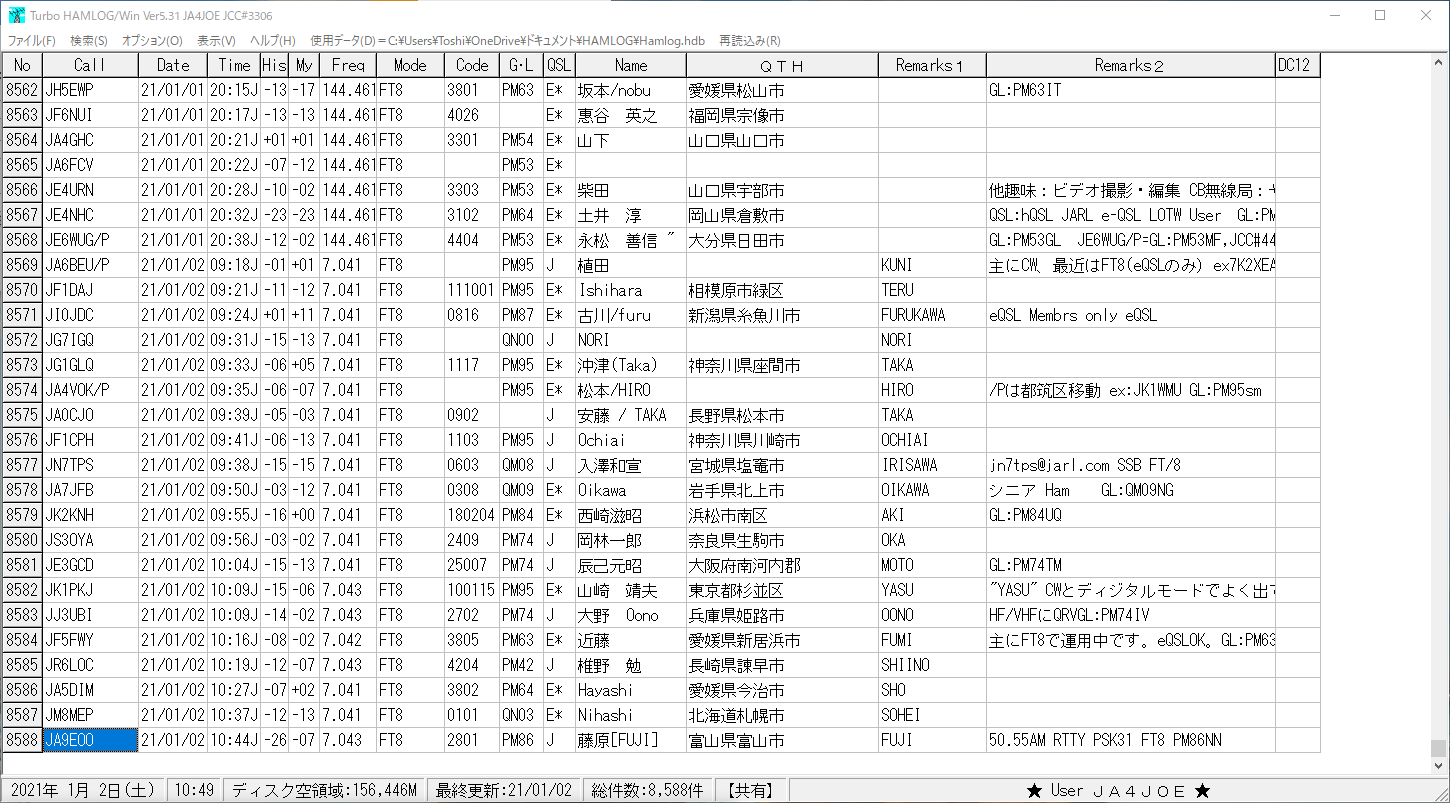Image resolution: width=1450 pixels, height=803 pixels.
Task: Open the 検索(S) search menu
Action: tap(89, 41)
